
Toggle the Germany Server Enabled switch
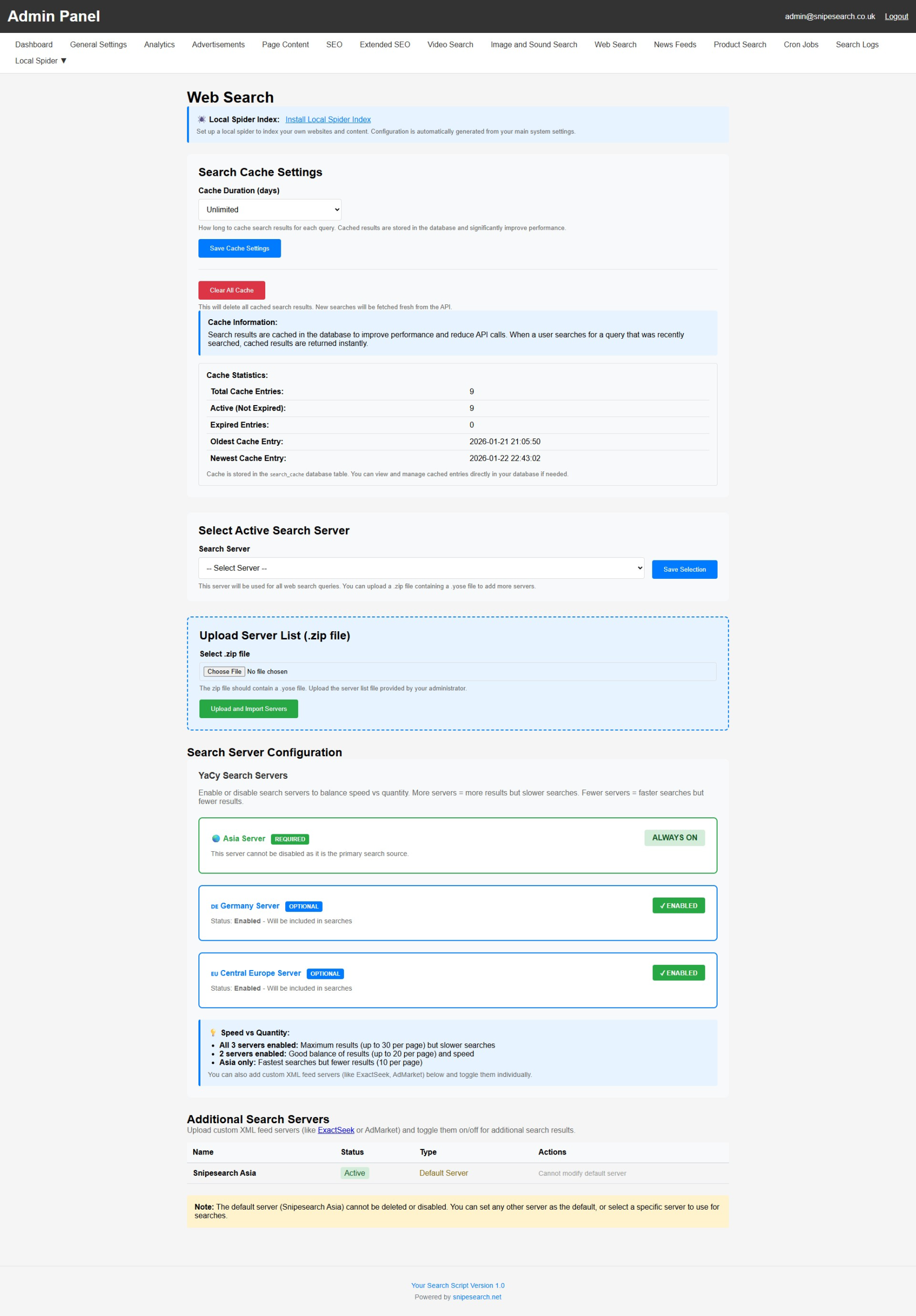coord(678,906)
